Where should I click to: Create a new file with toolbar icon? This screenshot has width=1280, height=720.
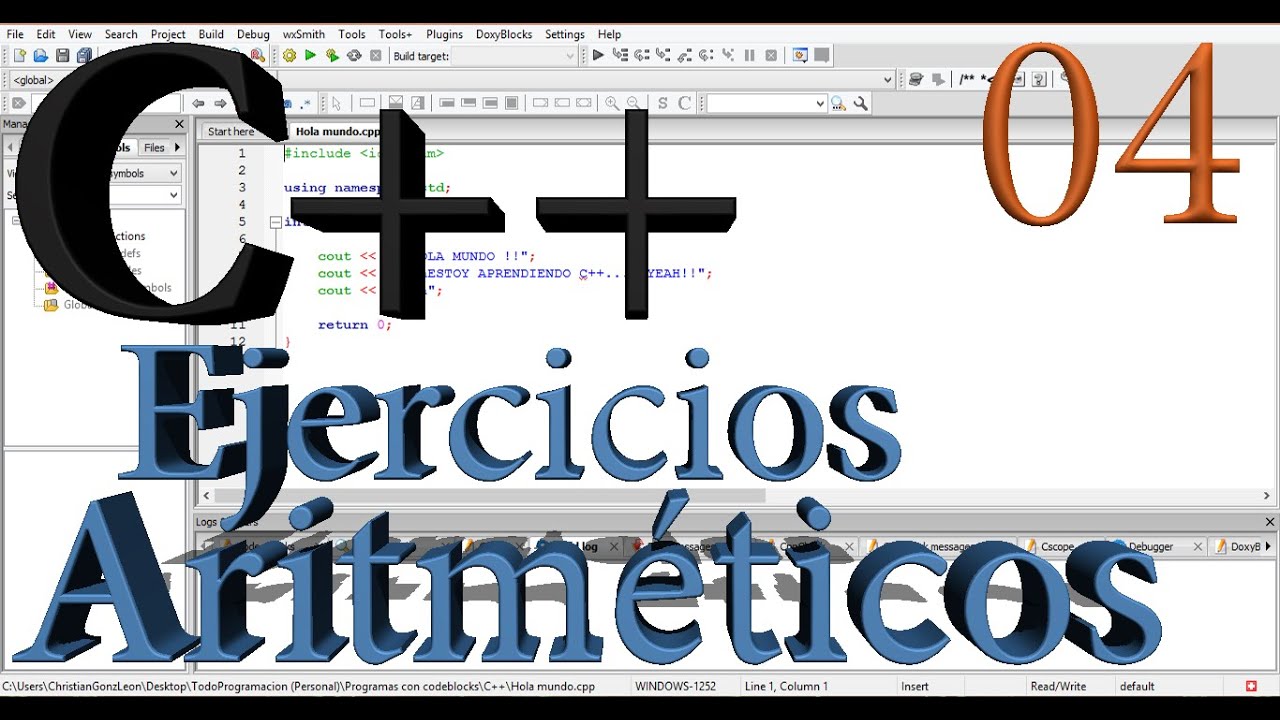coord(19,56)
